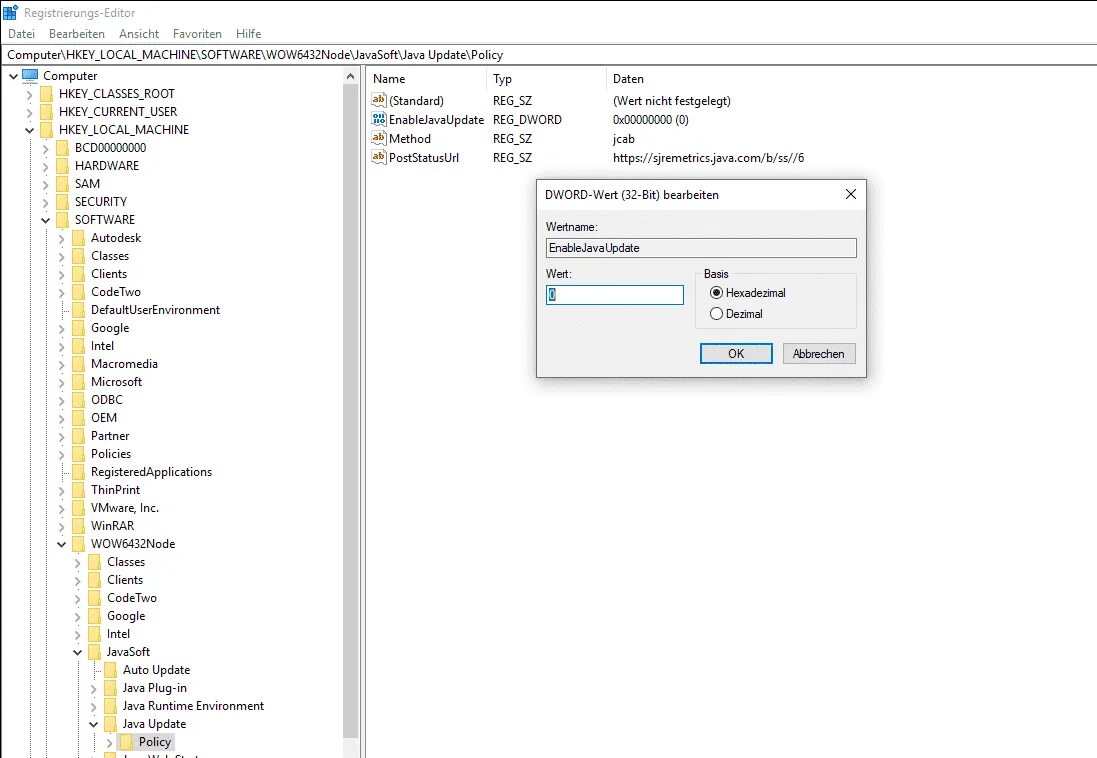
Task: Click the Java Runtime Environment folder icon
Action: pos(111,706)
